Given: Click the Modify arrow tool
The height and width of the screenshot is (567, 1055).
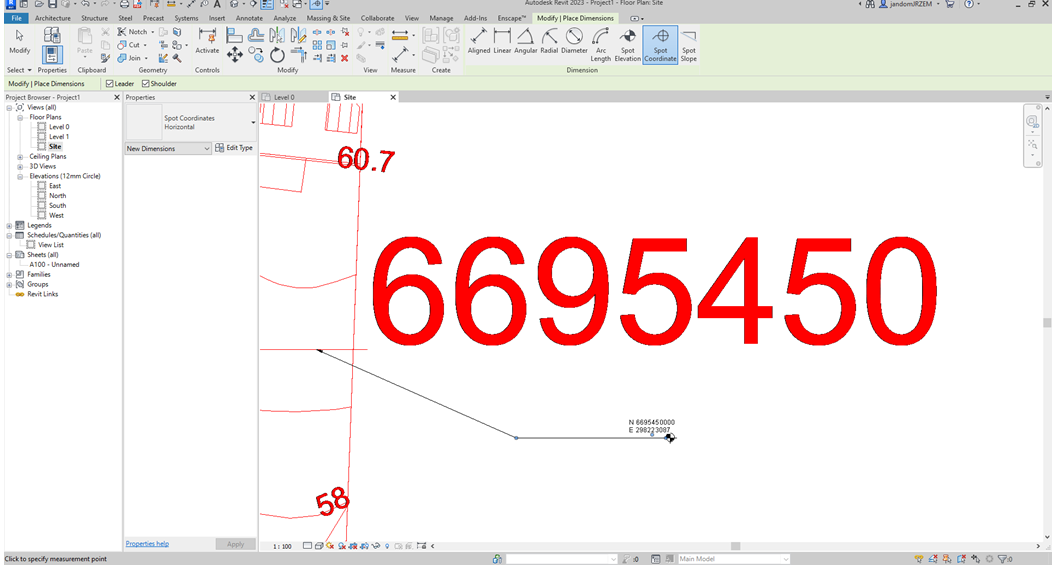Looking at the screenshot, I should [x=20, y=42].
